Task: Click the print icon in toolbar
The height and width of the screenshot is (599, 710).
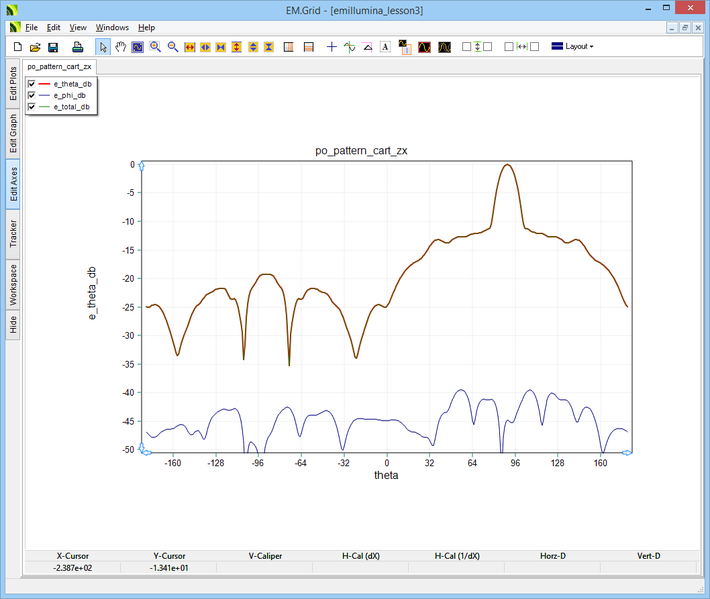Action: [77, 47]
